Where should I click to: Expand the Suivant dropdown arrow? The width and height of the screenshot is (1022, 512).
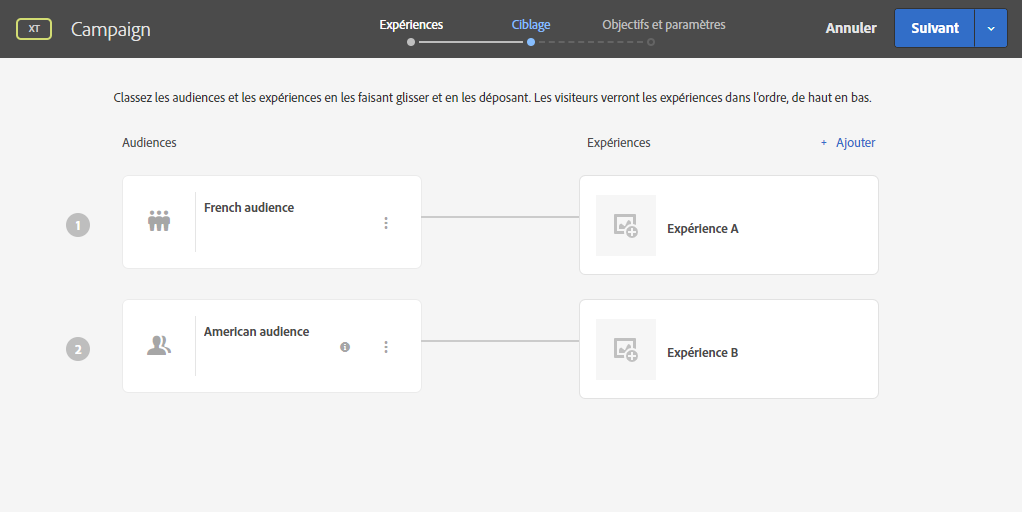click(991, 29)
